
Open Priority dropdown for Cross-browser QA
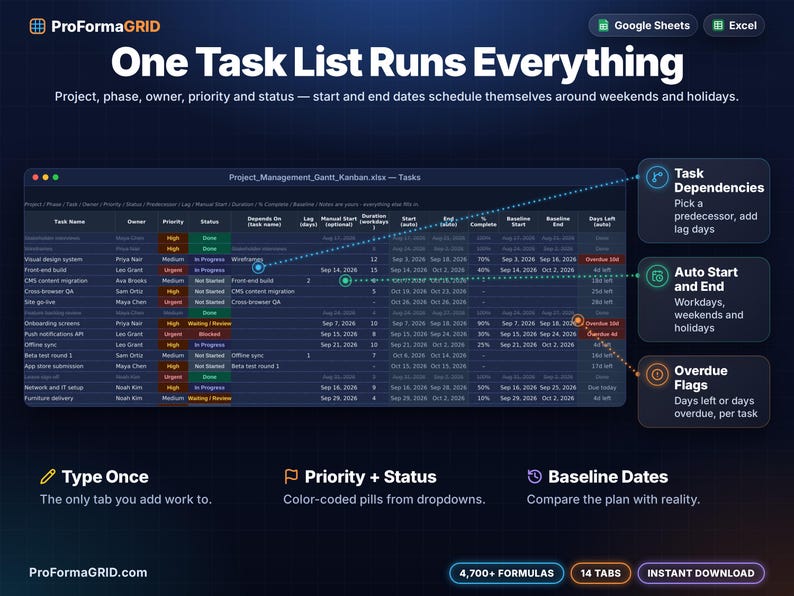point(173,291)
